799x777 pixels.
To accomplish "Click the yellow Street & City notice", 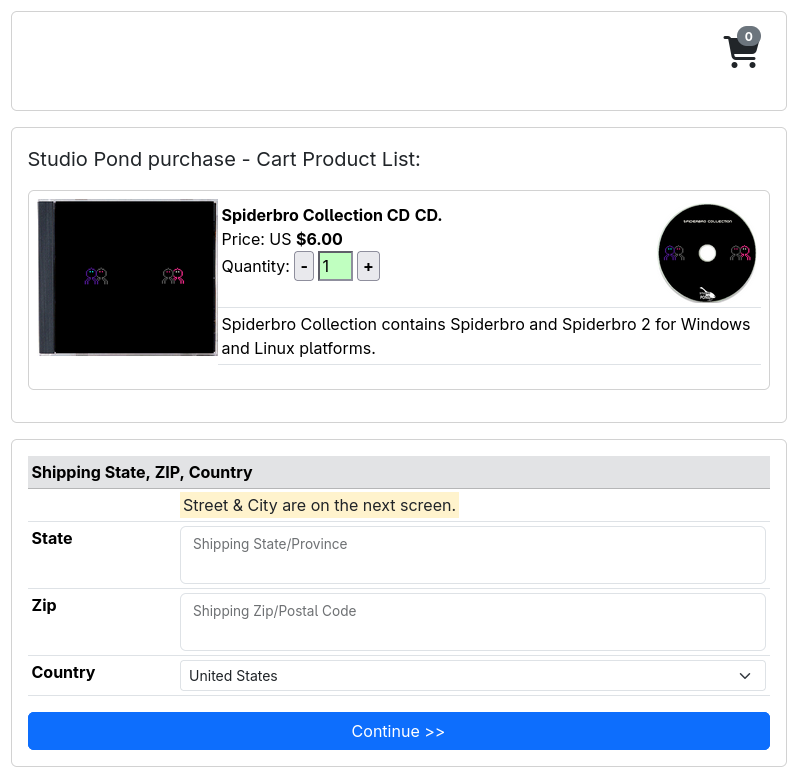I will (319, 505).
